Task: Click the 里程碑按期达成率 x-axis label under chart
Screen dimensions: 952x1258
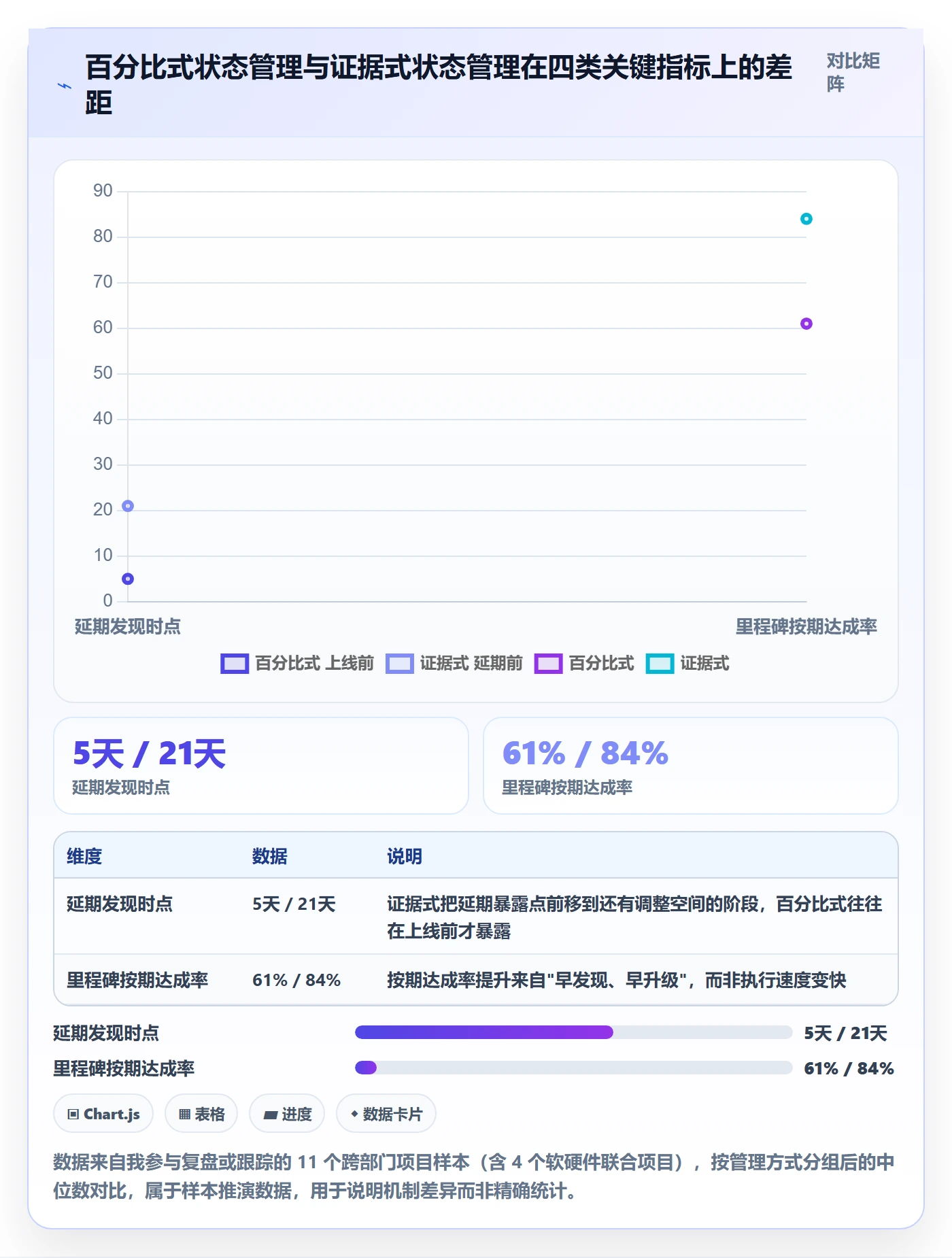Action: [x=806, y=626]
